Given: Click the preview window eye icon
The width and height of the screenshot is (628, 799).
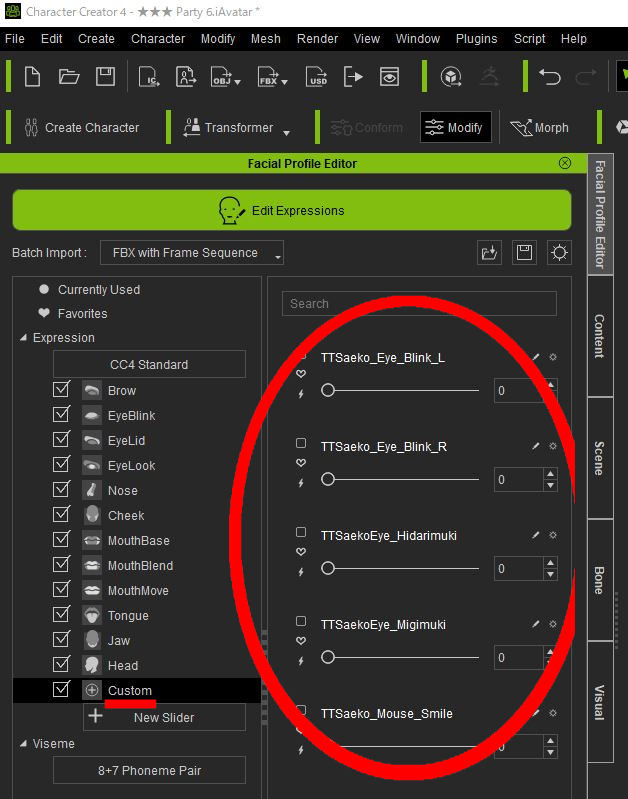Looking at the screenshot, I should (389, 77).
